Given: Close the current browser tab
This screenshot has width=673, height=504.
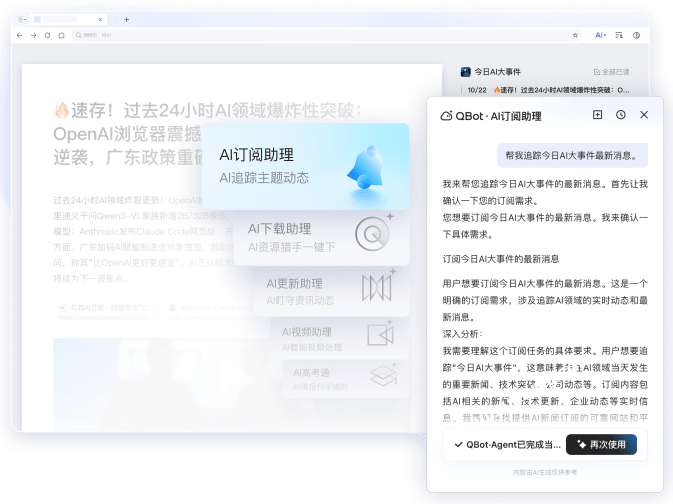Looking at the screenshot, I should tap(100, 19).
